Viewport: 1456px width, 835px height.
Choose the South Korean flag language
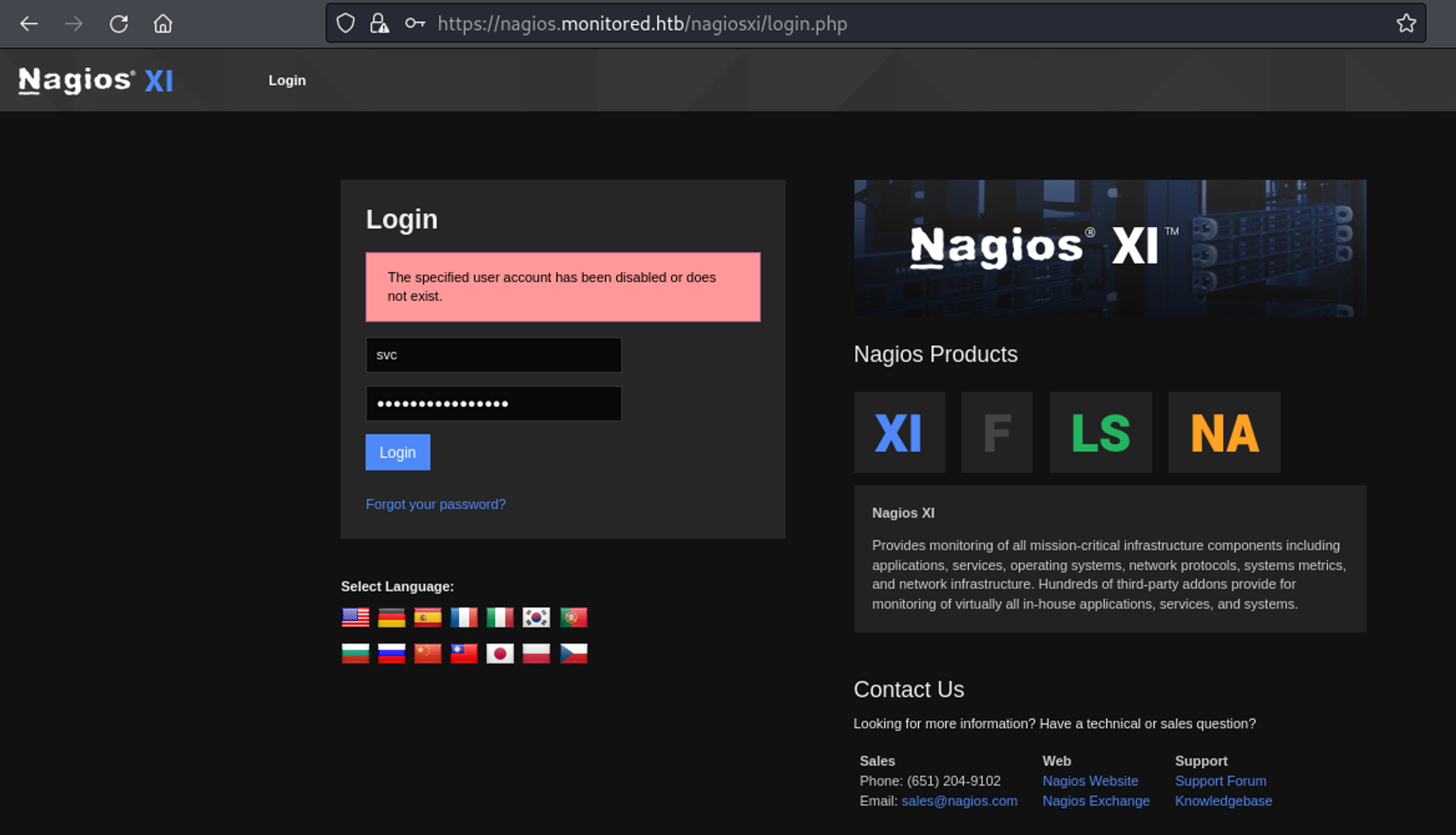click(x=537, y=617)
